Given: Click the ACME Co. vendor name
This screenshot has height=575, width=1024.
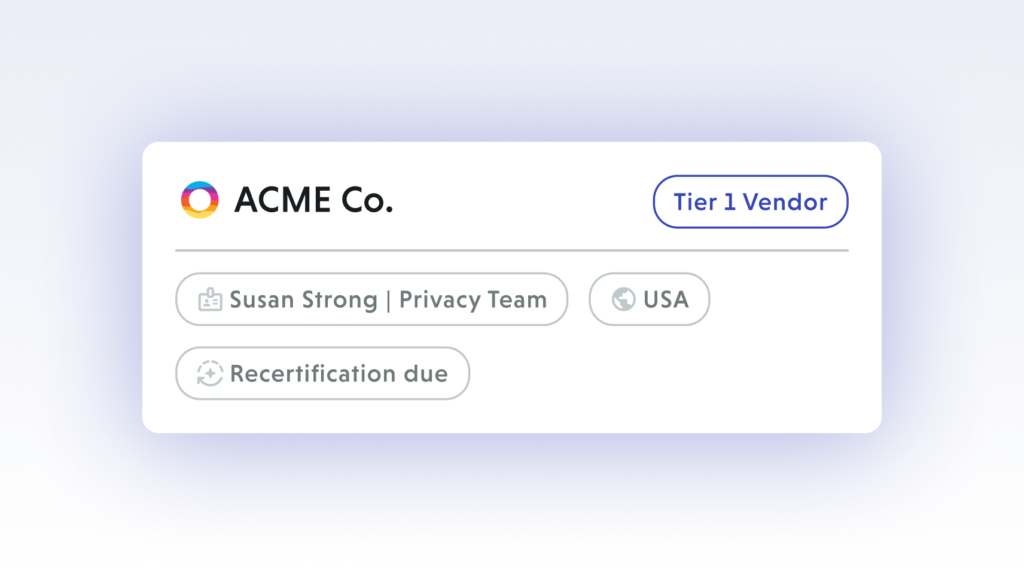Looking at the screenshot, I should click(x=313, y=200).
